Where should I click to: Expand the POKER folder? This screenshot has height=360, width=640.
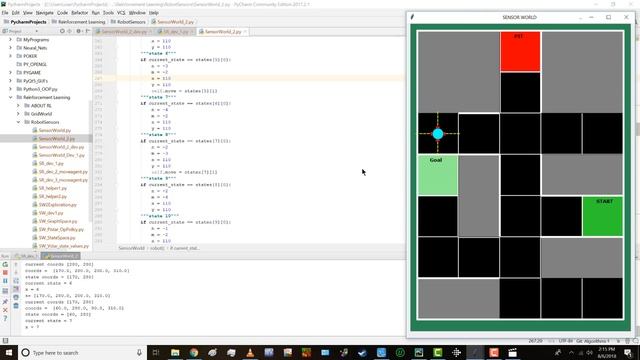pyautogui.click(x=11, y=56)
